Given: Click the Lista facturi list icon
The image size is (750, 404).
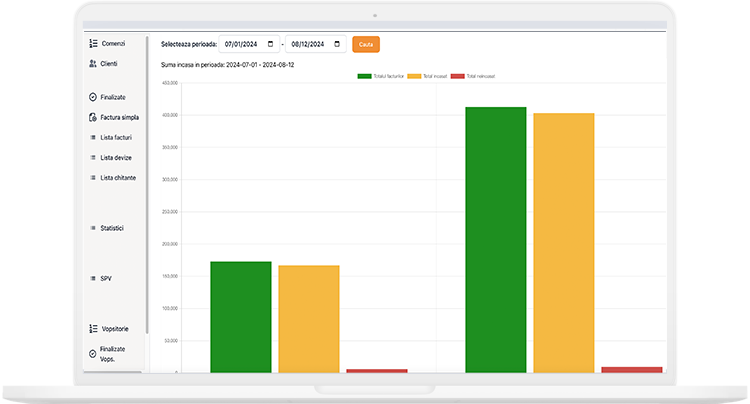Looking at the screenshot, I should [93, 137].
